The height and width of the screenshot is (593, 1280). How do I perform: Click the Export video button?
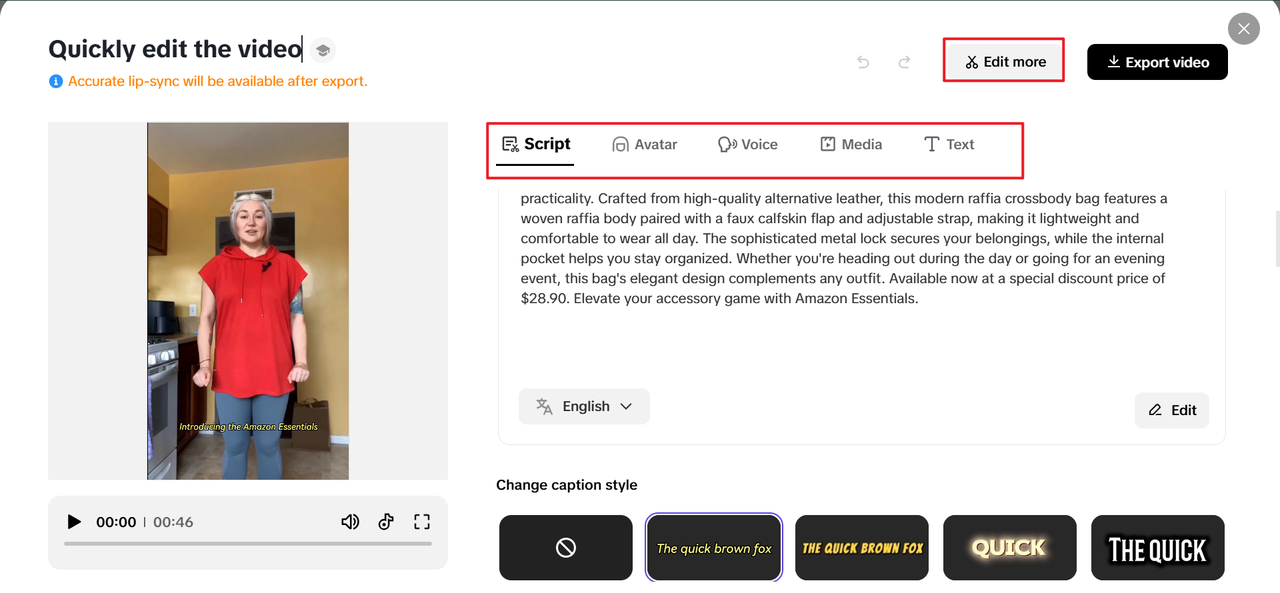[x=1157, y=62]
